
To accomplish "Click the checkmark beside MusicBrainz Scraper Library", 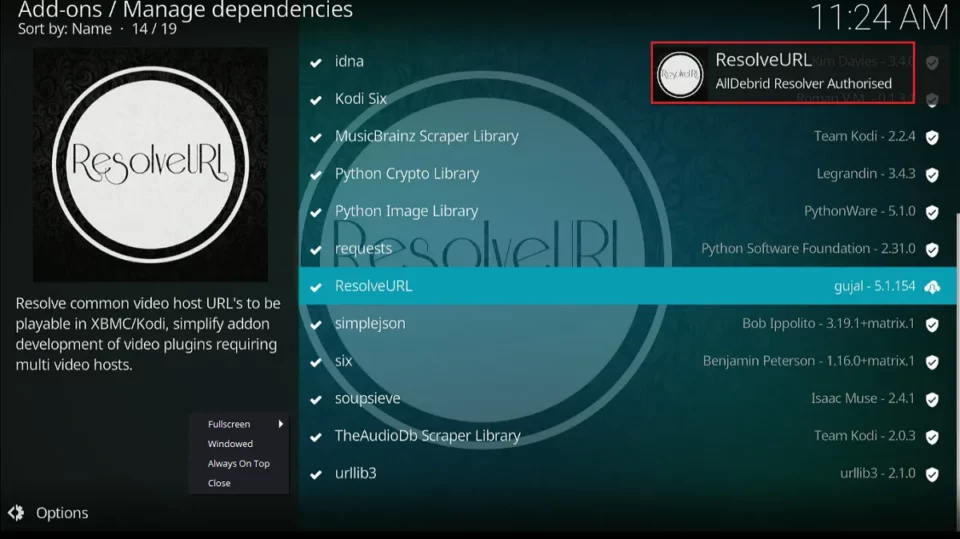I will point(316,137).
